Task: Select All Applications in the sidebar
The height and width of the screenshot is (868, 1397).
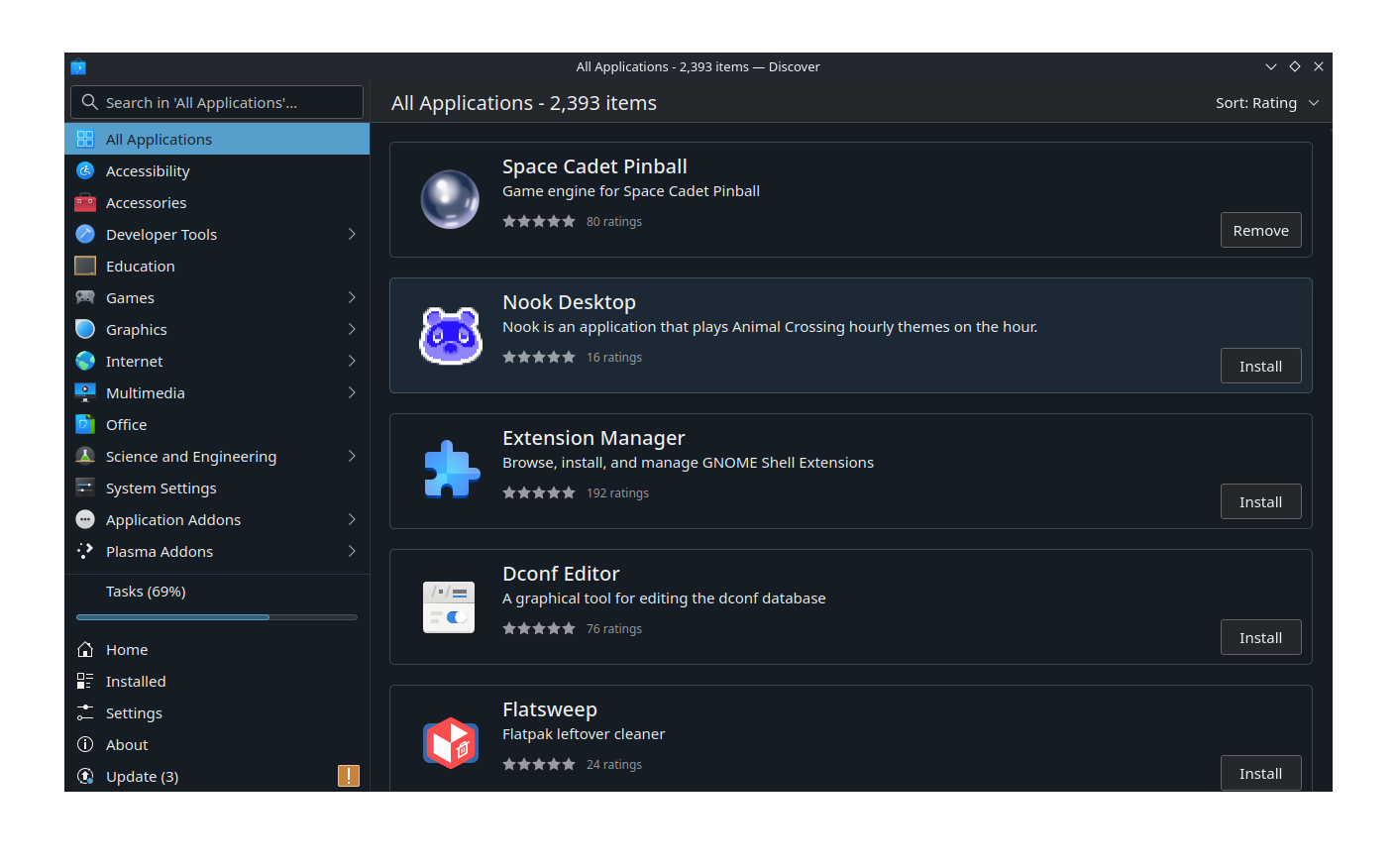Action: pos(217,139)
